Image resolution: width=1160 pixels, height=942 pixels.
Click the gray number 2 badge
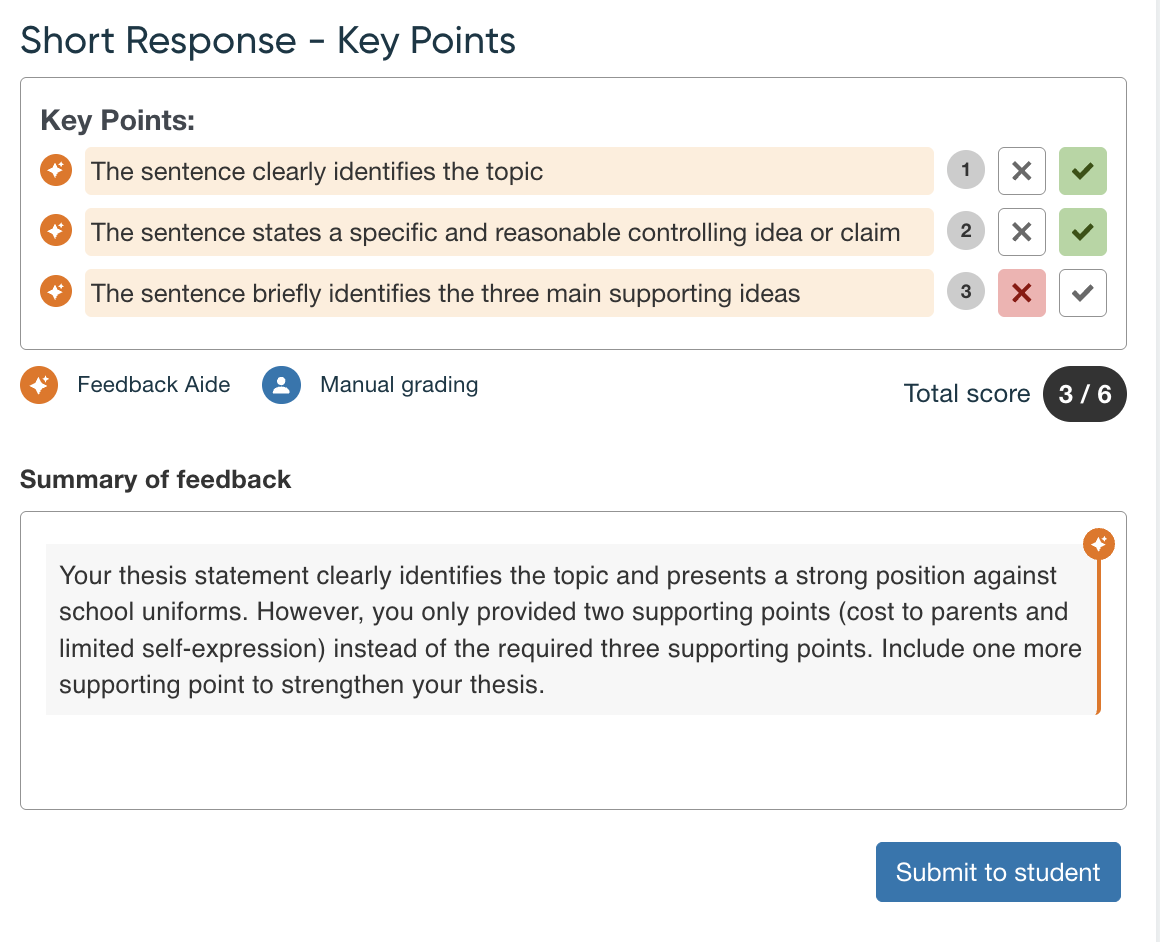click(965, 232)
